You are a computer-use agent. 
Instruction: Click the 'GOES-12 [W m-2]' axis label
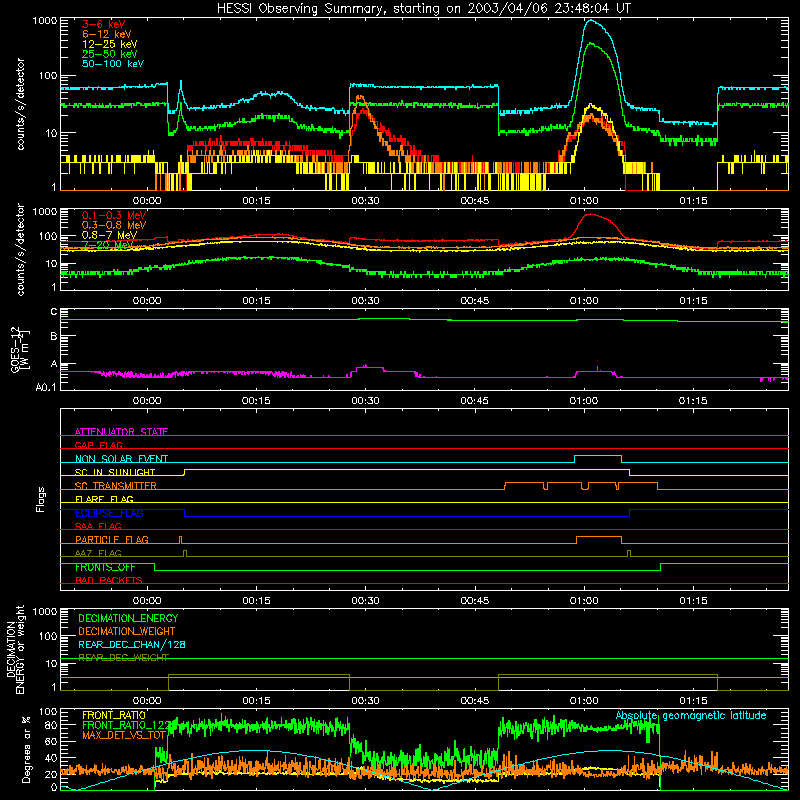(20, 349)
